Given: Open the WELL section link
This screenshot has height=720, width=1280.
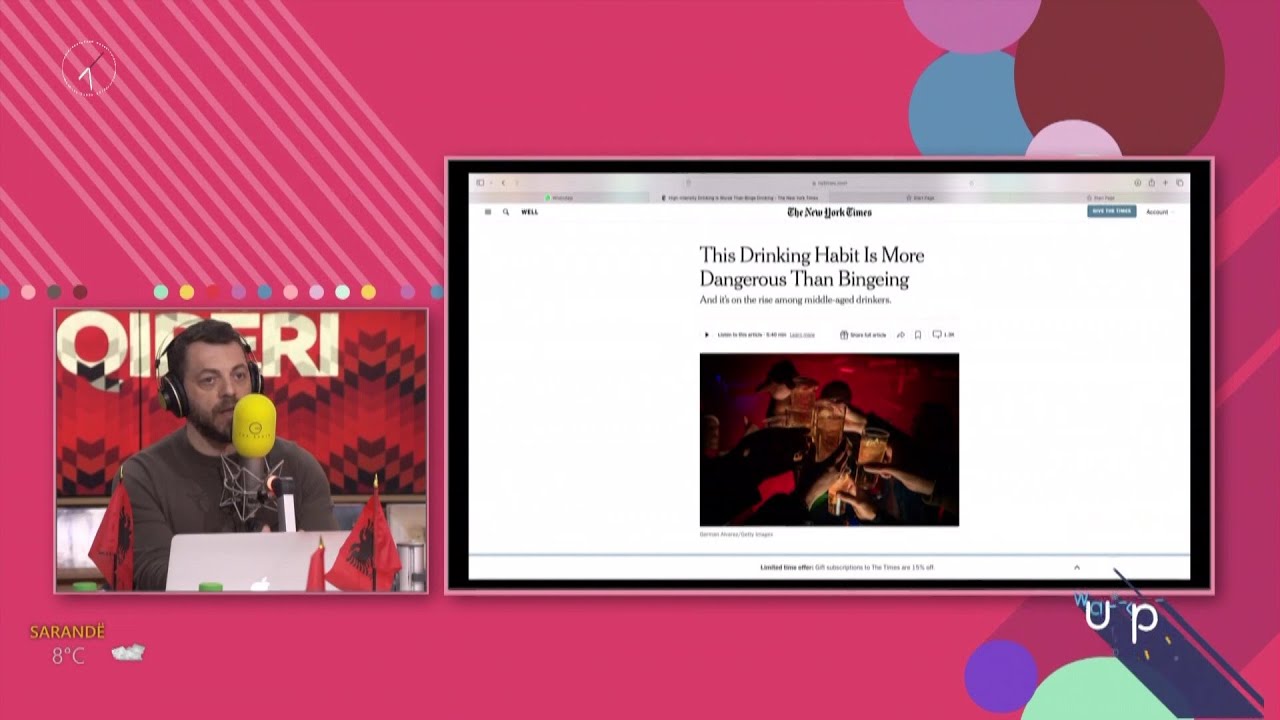Looking at the screenshot, I should tap(530, 212).
